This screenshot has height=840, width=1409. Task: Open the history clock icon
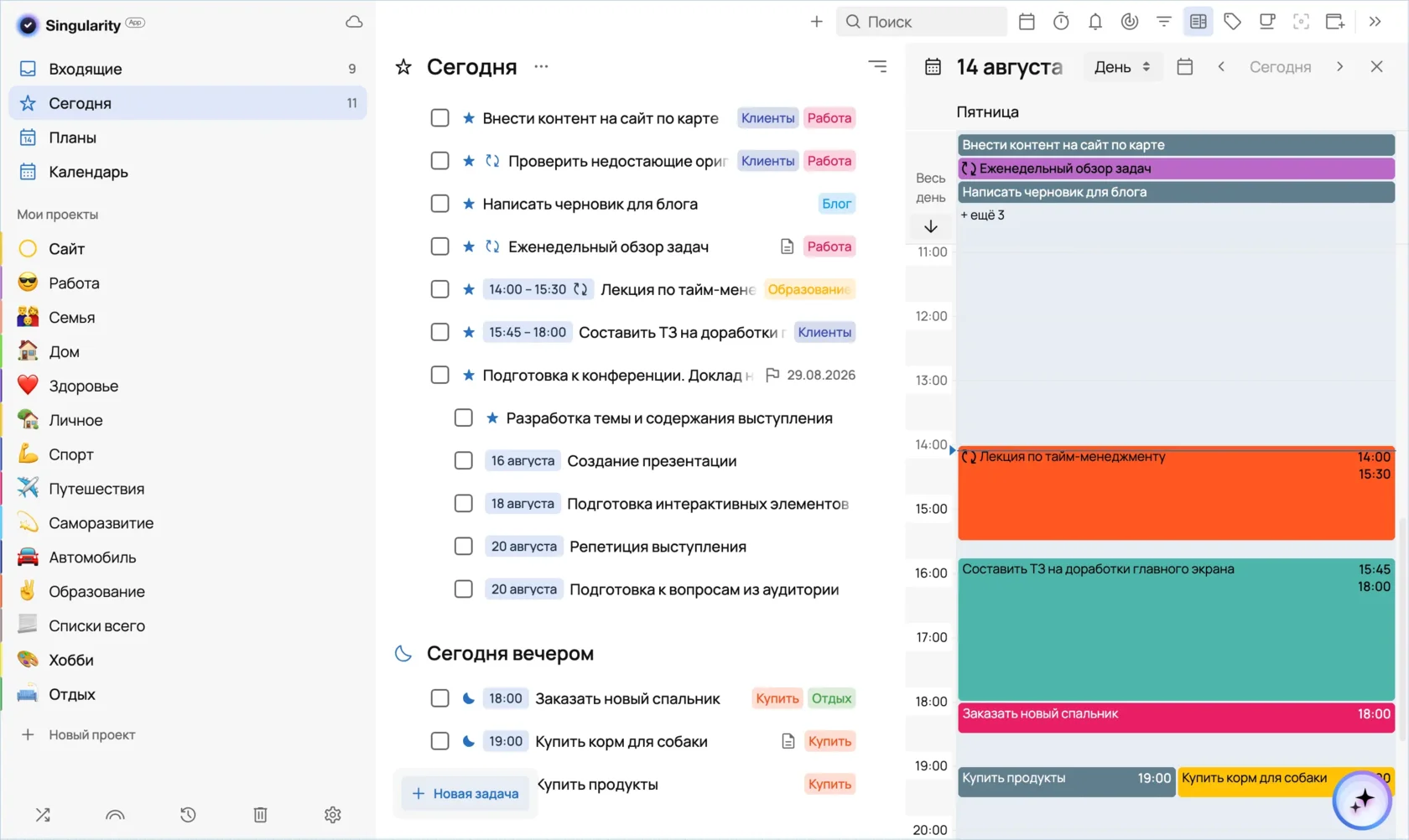tap(188, 814)
